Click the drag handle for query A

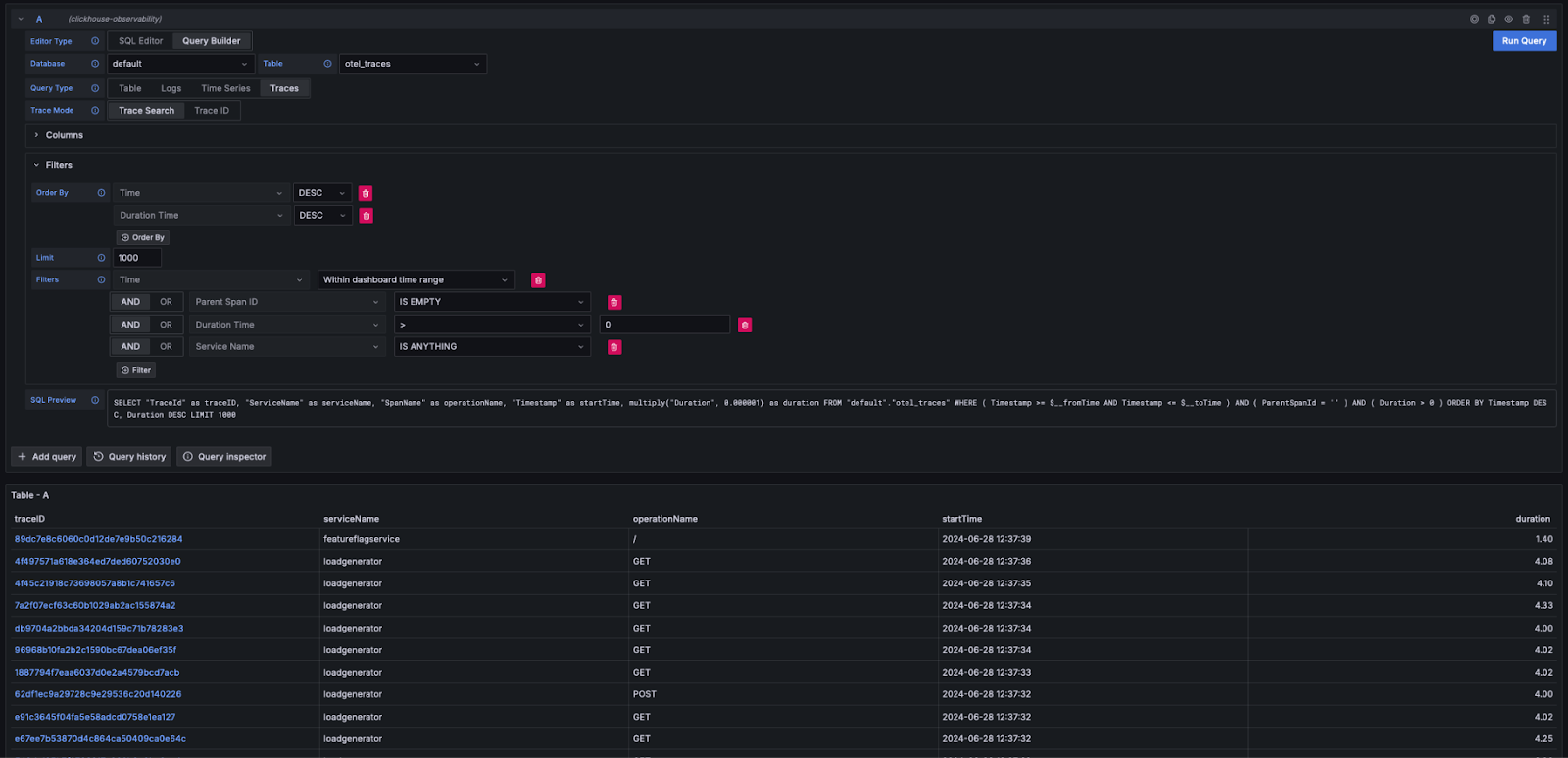(1546, 19)
